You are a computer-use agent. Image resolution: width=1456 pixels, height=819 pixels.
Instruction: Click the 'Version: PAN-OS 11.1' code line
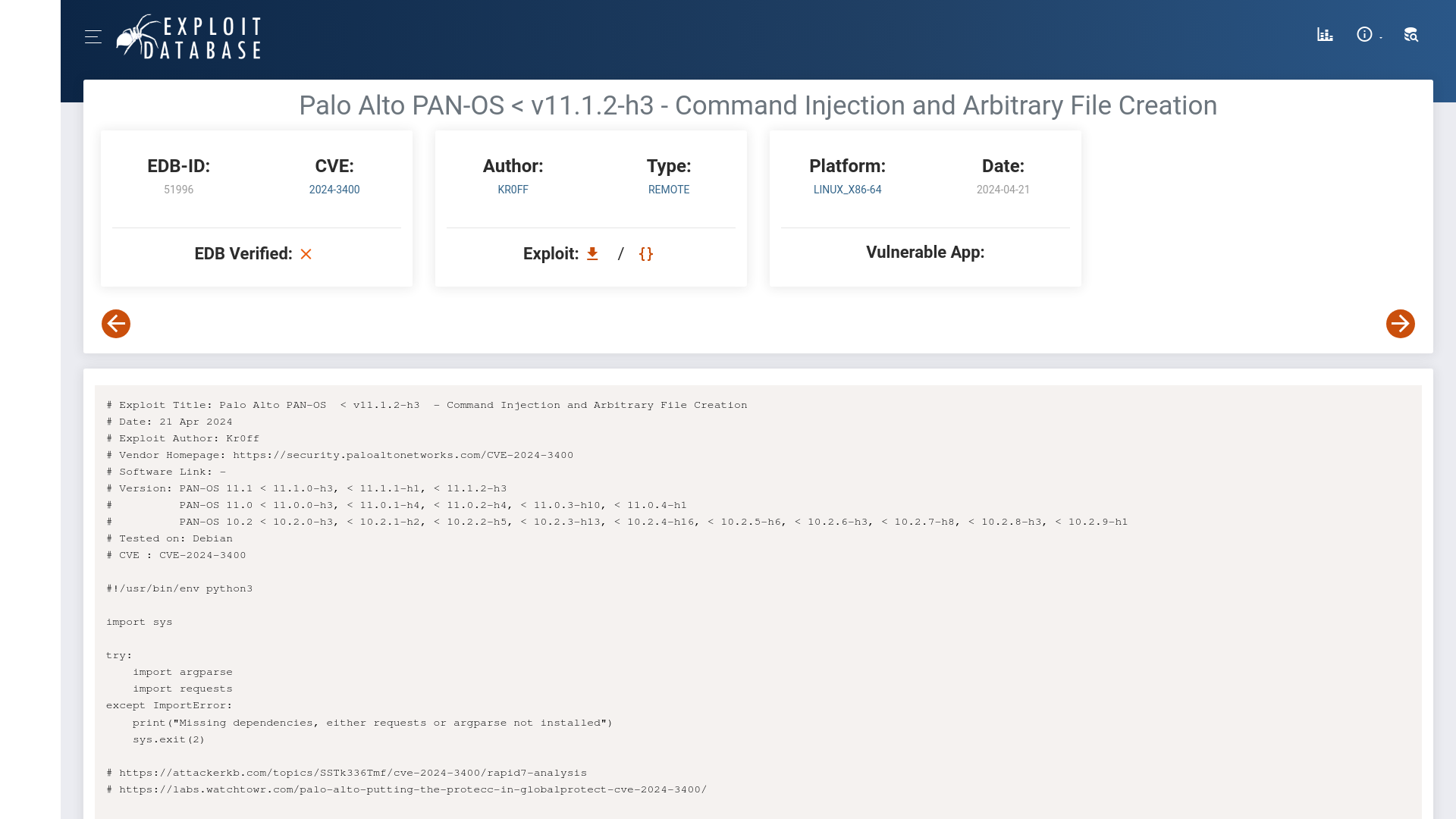[x=306, y=488]
